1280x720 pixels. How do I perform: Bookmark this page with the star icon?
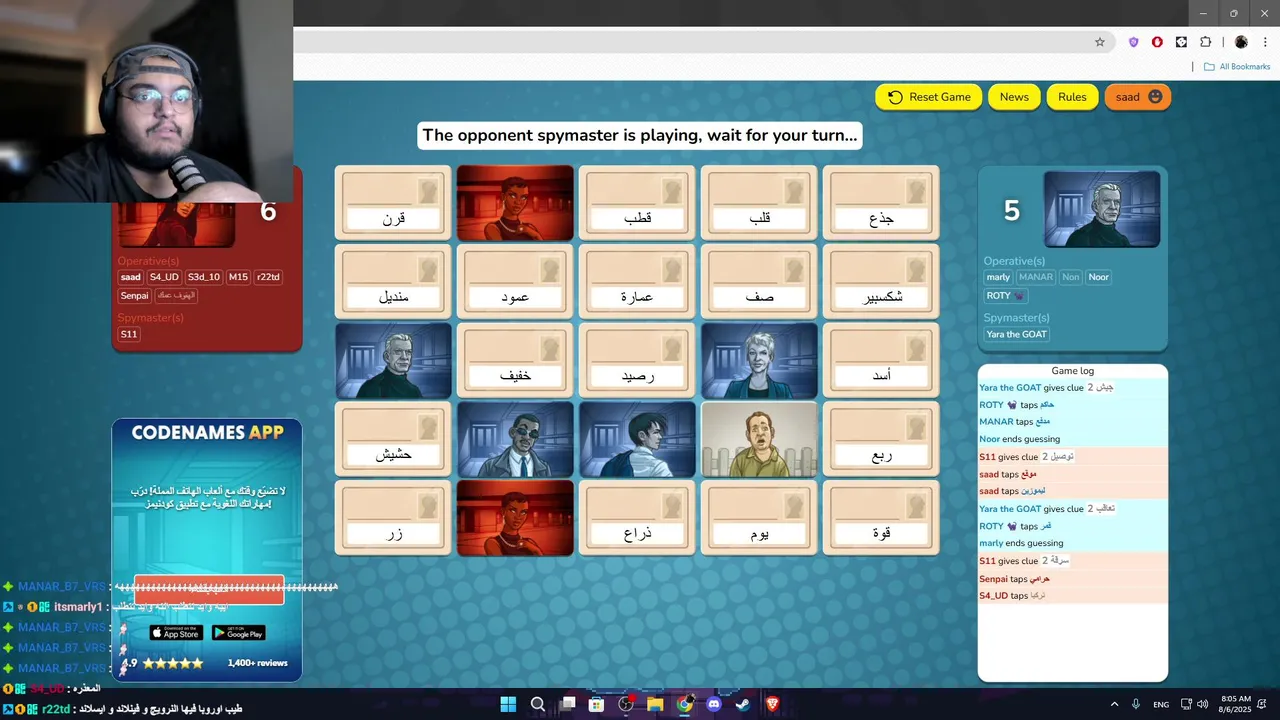pos(1100,42)
